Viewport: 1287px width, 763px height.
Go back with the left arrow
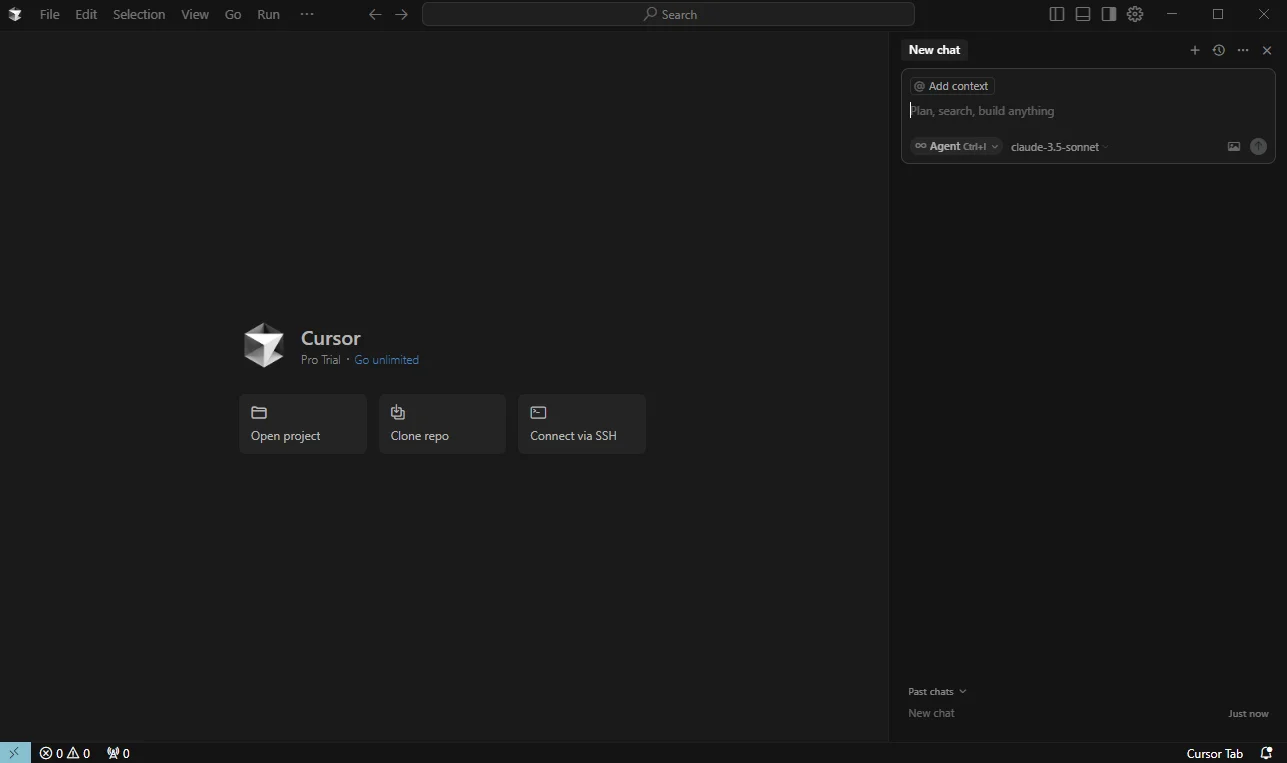point(375,14)
